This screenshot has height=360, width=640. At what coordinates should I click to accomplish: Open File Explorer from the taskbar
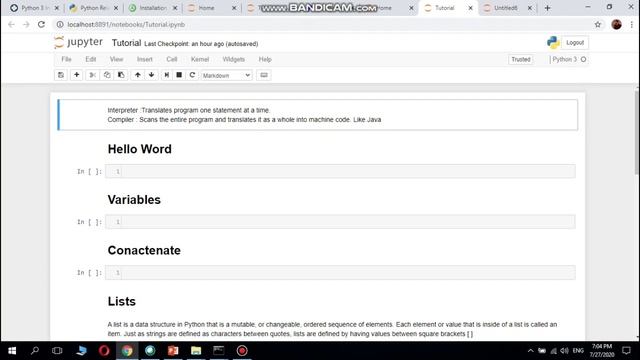[x=196, y=351]
